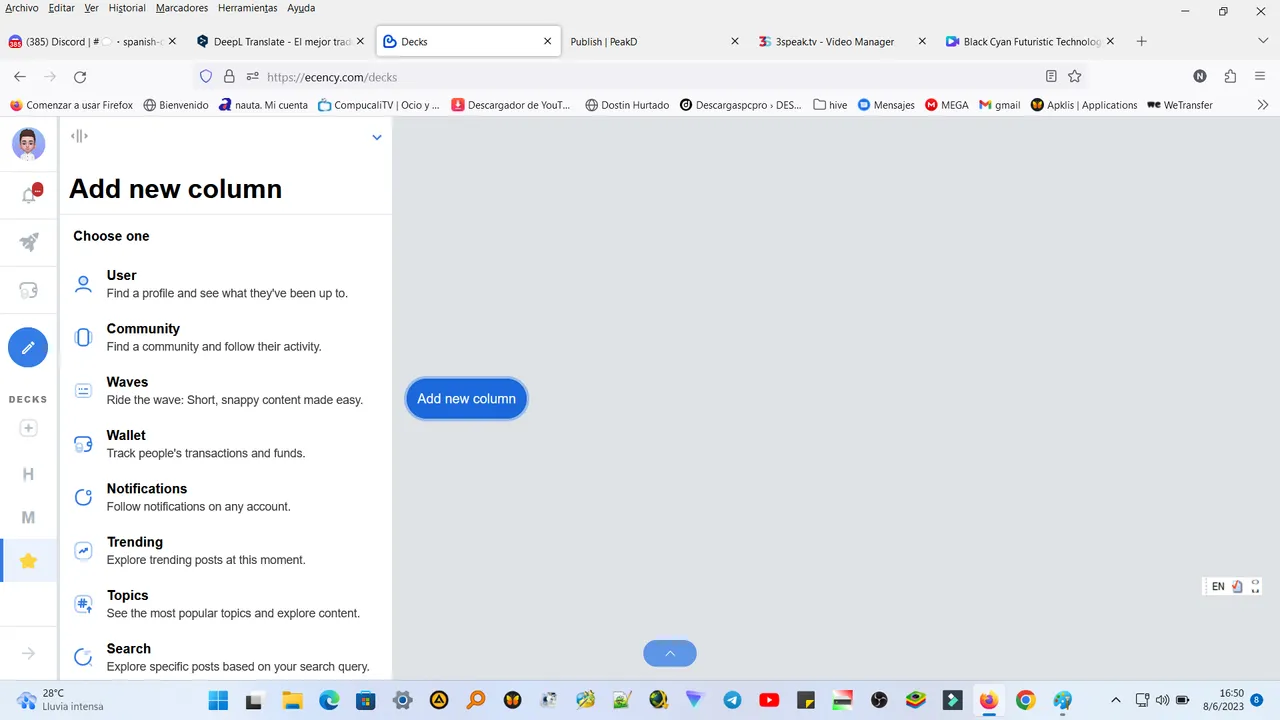The width and height of the screenshot is (1280, 720).
Task: Focus the address bar showing ecency.com/decks
Action: coord(640,77)
